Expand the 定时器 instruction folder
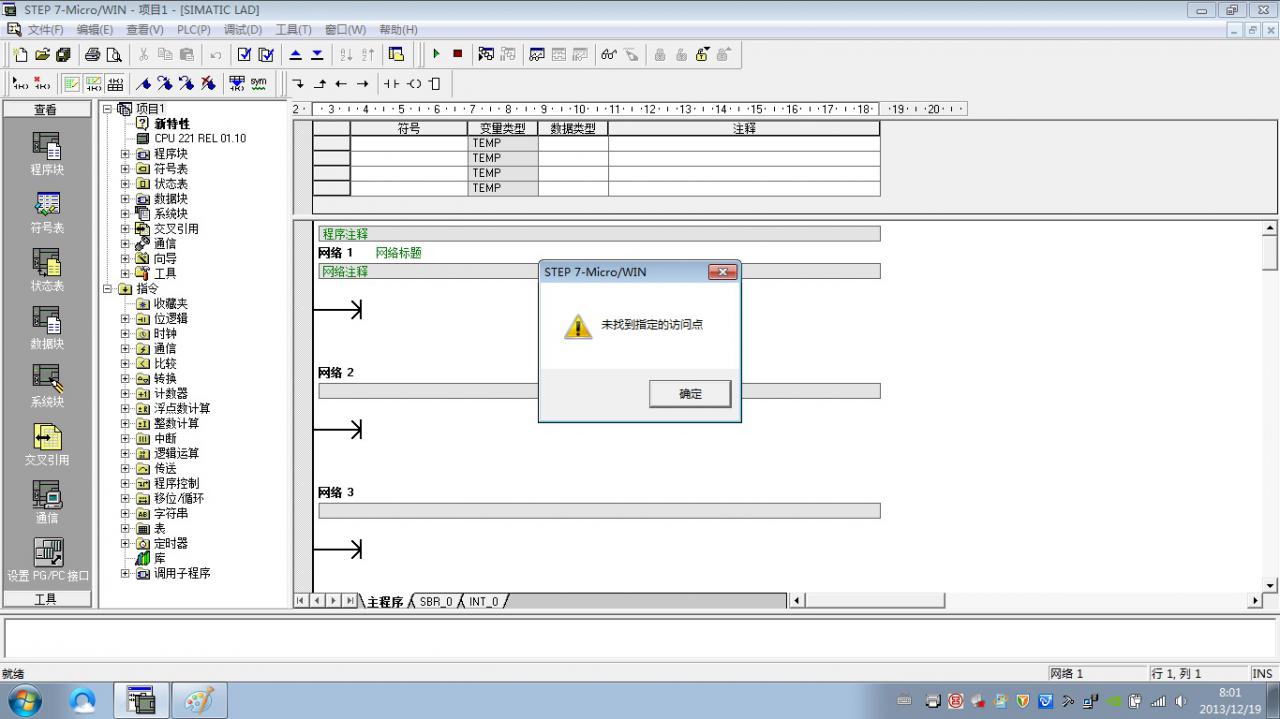Screen dimensions: 1280x719 point(125,544)
